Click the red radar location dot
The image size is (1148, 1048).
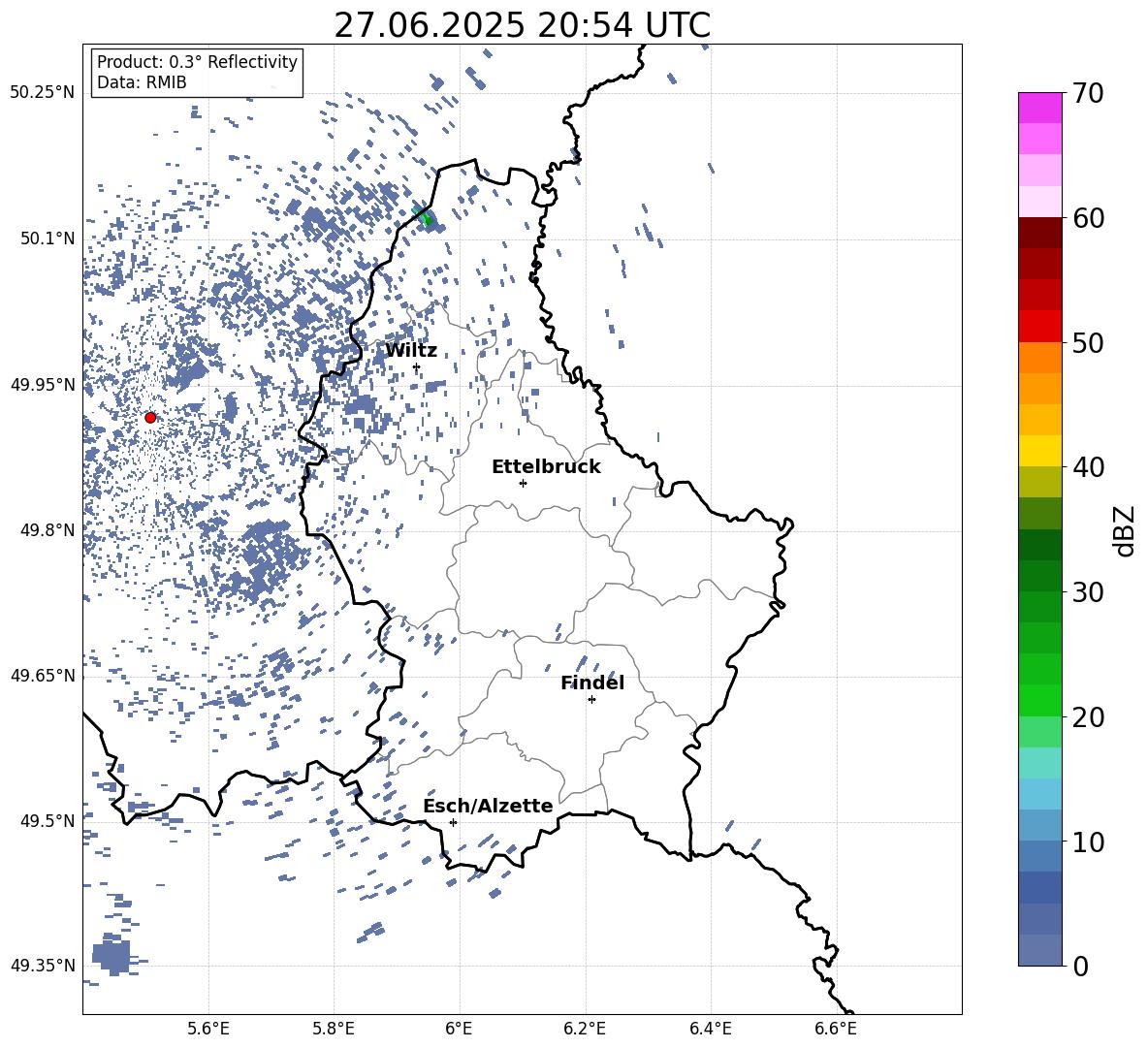click(150, 418)
